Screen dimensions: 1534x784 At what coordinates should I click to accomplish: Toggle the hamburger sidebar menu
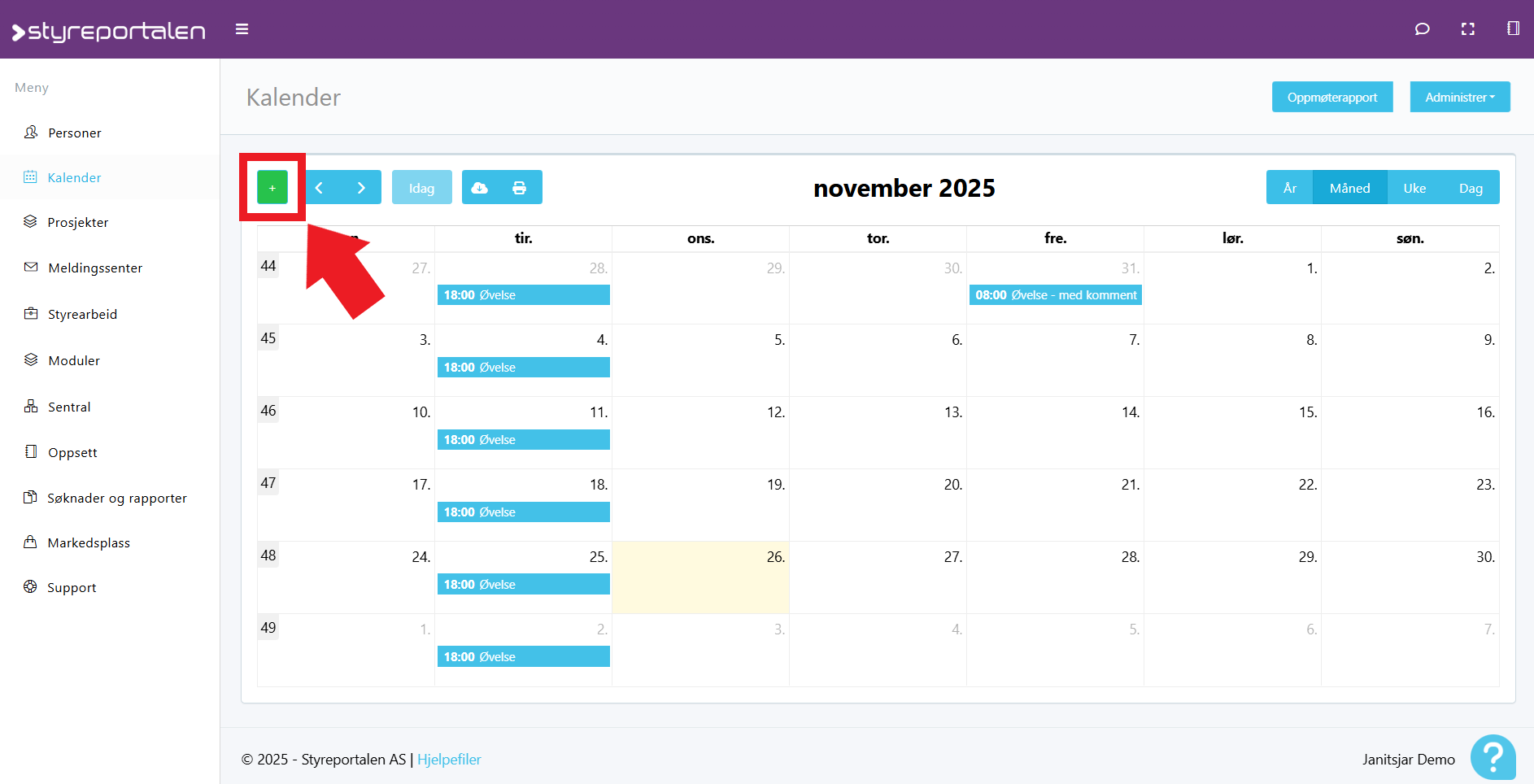(x=242, y=29)
